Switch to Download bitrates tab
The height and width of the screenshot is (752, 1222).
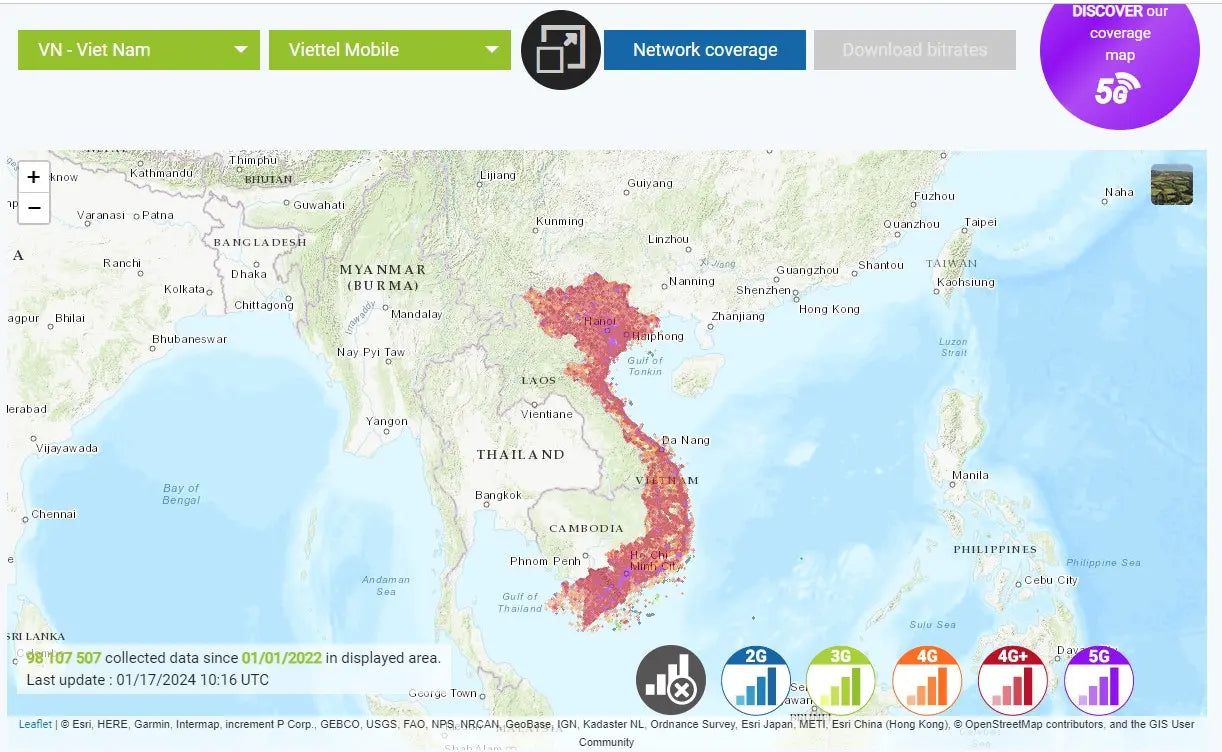pyautogui.click(x=914, y=50)
